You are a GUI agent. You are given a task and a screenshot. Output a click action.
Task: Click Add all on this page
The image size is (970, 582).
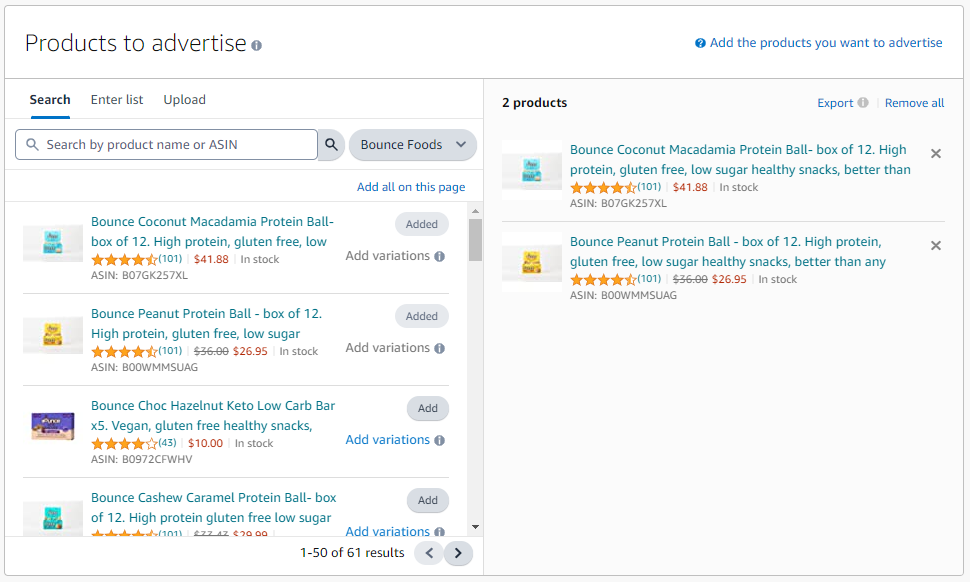click(411, 187)
